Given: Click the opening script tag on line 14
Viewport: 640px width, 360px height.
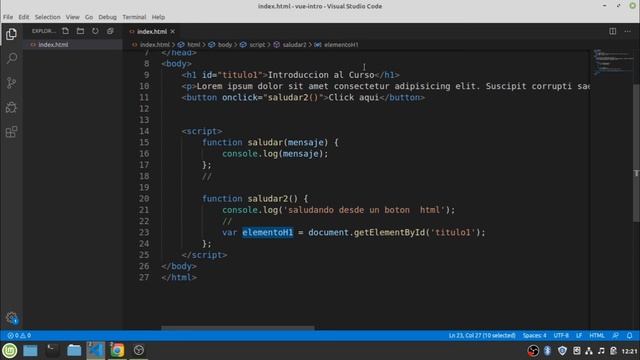Looking at the screenshot, I should point(202,131).
